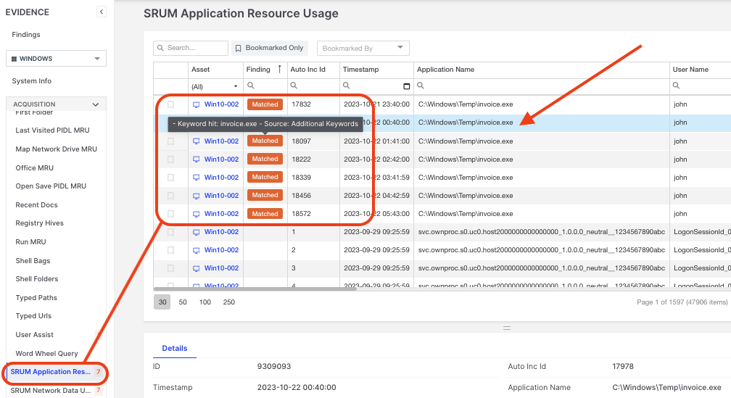
Task: Click the Finding column filter search icon
Action: click(x=251, y=86)
